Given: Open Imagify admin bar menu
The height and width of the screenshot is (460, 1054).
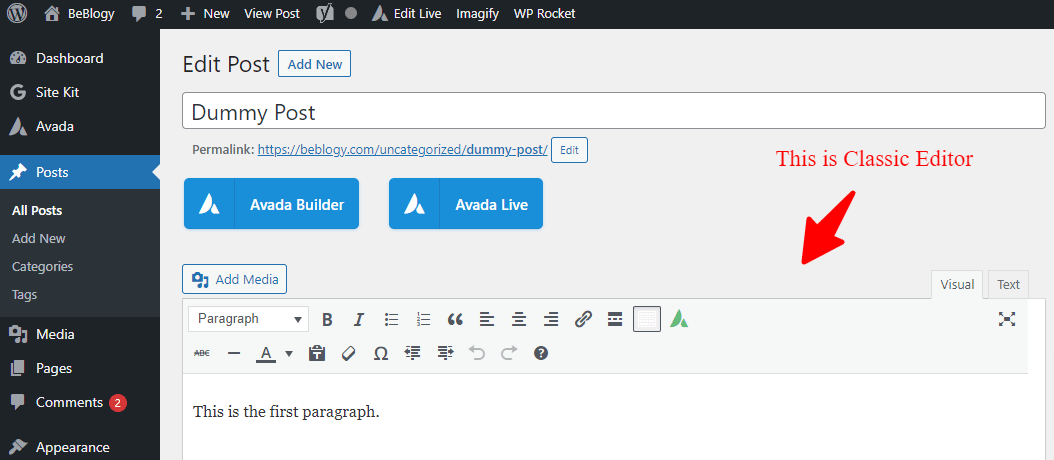Looking at the screenshot, I should click(x=477, y=13).
